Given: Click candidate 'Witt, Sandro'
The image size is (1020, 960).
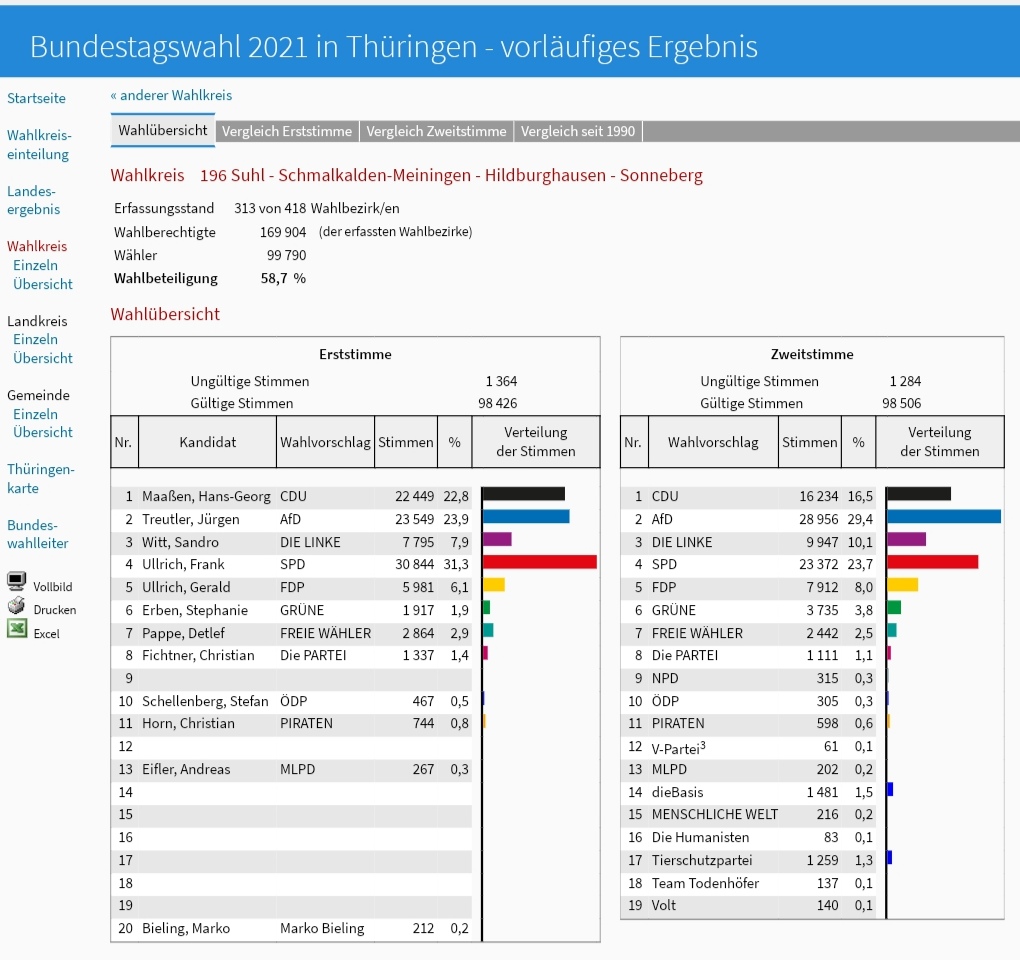Looking at the screenshot, I should 180,542.
